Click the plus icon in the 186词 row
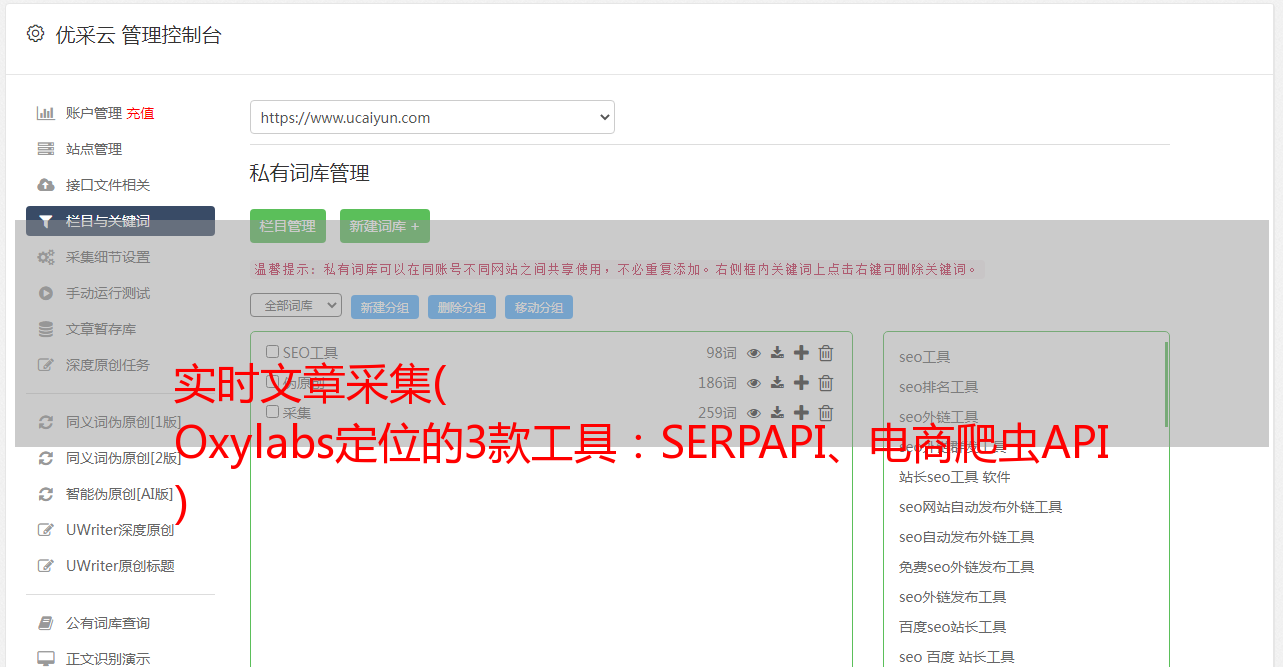The height and width of the screenshot is (667, 1283). point(801,382)
